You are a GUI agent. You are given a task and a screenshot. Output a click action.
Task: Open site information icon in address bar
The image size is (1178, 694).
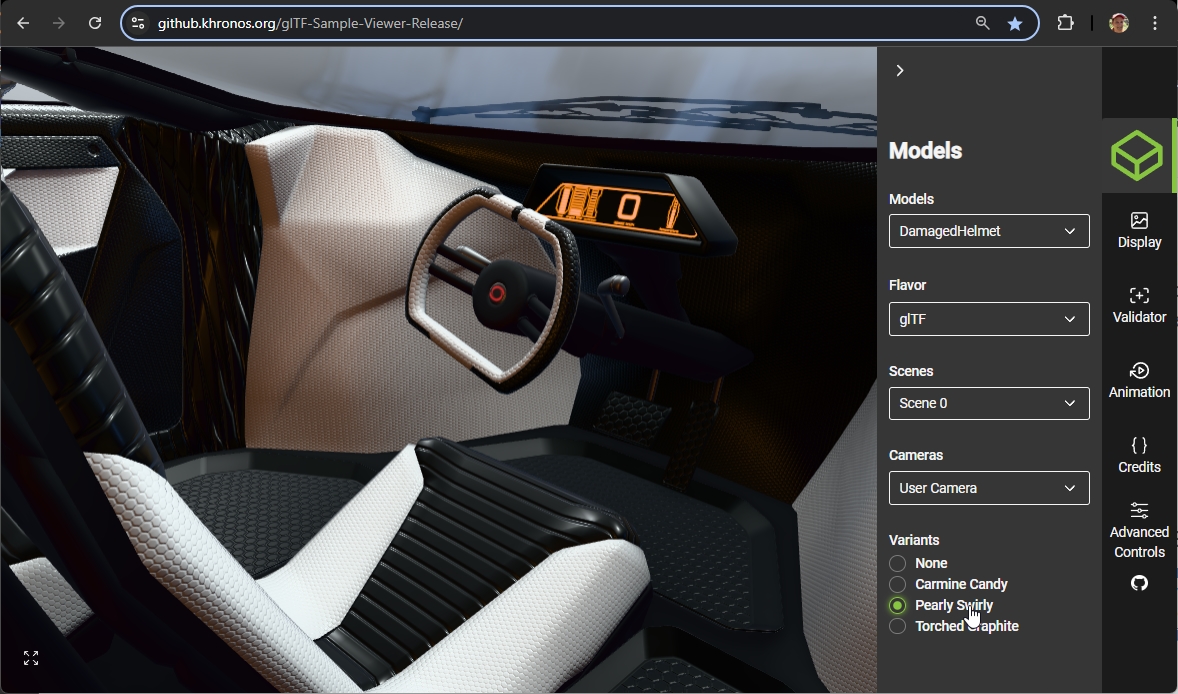(x=138, y=23)
